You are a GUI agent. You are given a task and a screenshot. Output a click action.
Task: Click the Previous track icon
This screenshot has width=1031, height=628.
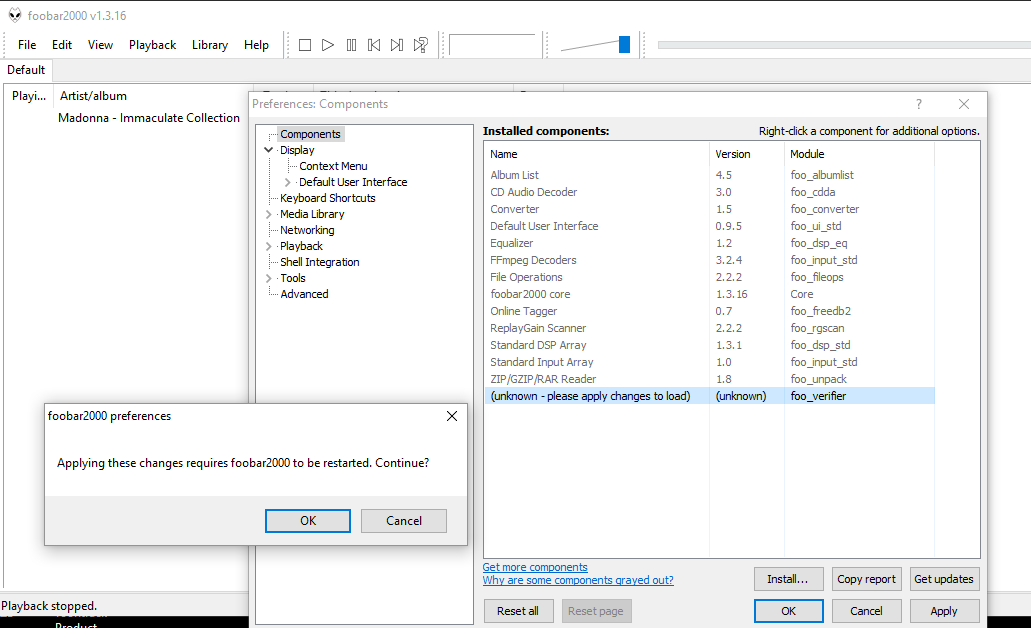[374, 45]
